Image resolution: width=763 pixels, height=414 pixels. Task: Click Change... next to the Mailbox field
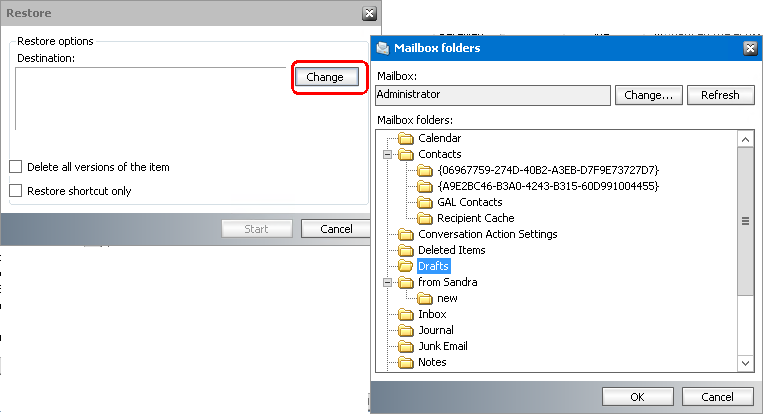[649, 95]
